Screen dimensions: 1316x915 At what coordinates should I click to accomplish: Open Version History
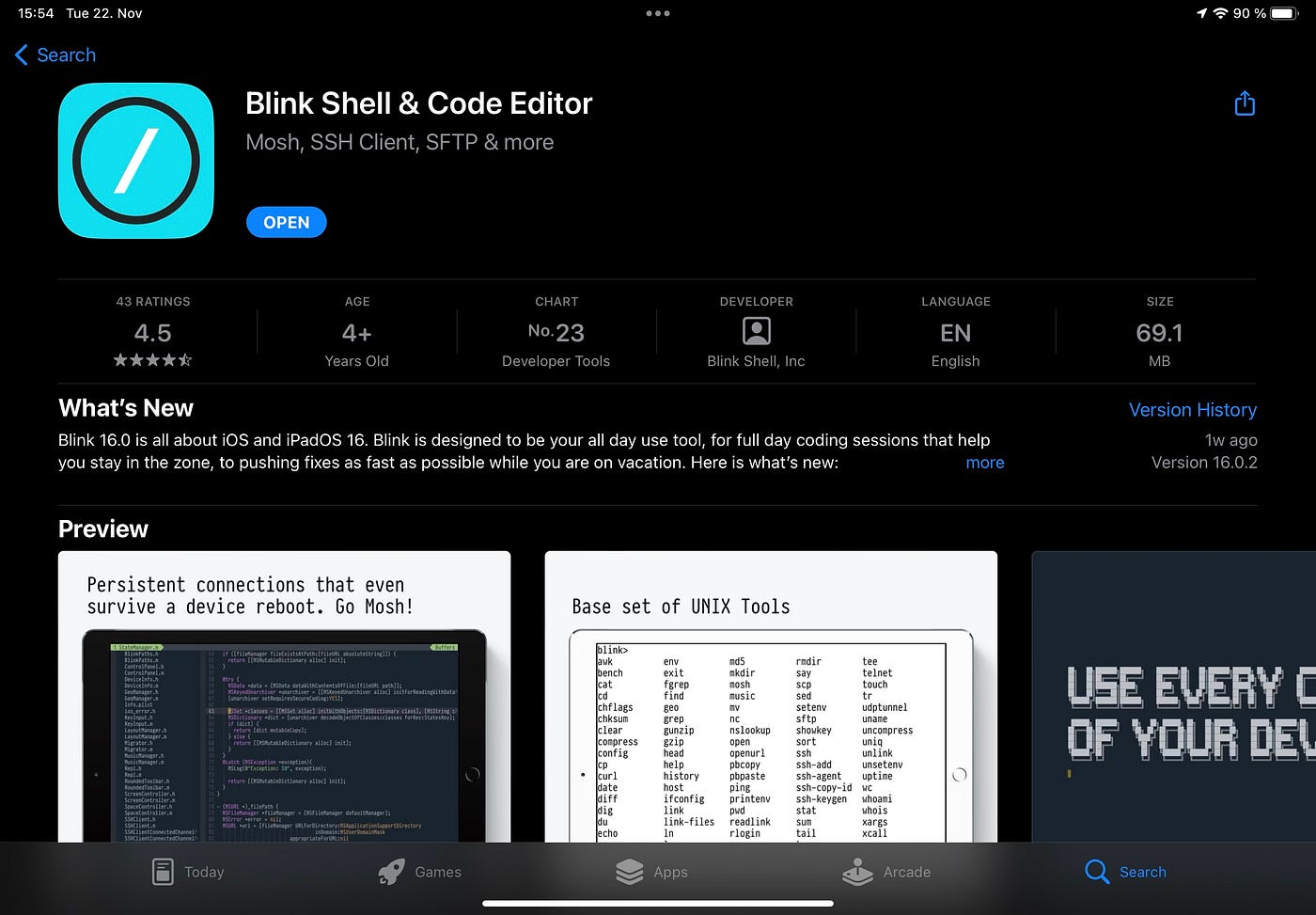(x=1193, y=410)
